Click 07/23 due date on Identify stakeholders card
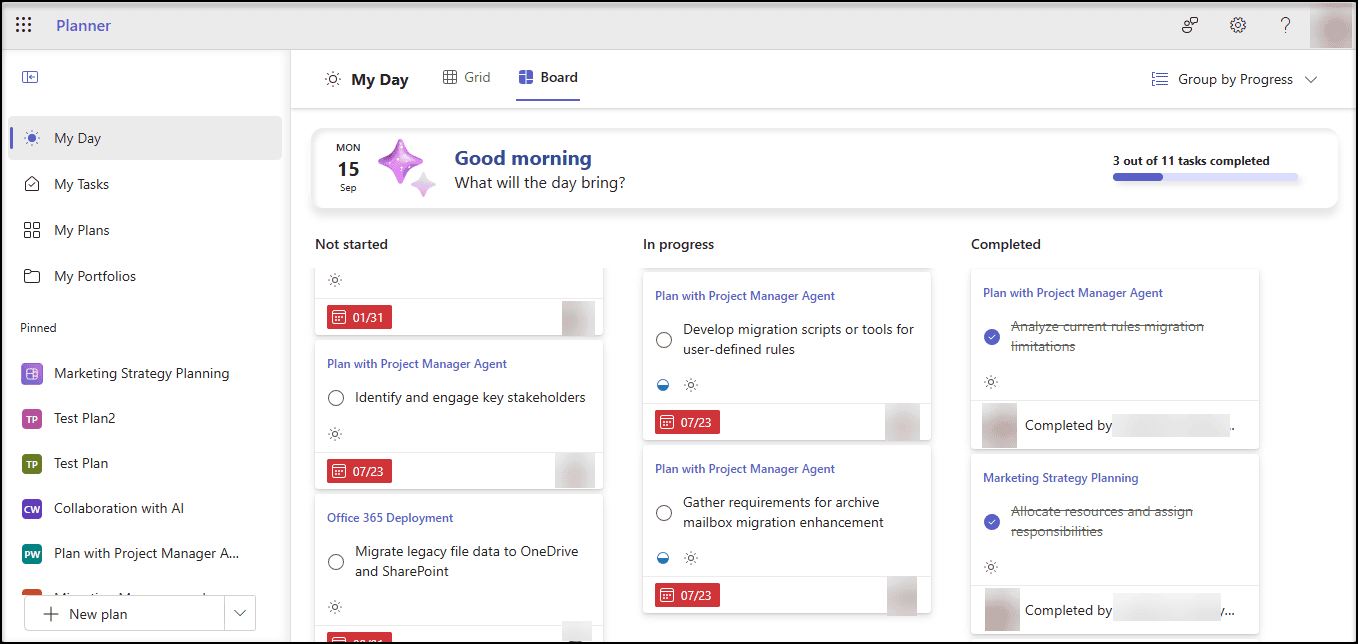The image size is (1358, 644). pyautogui.click(x=360, y=470)
